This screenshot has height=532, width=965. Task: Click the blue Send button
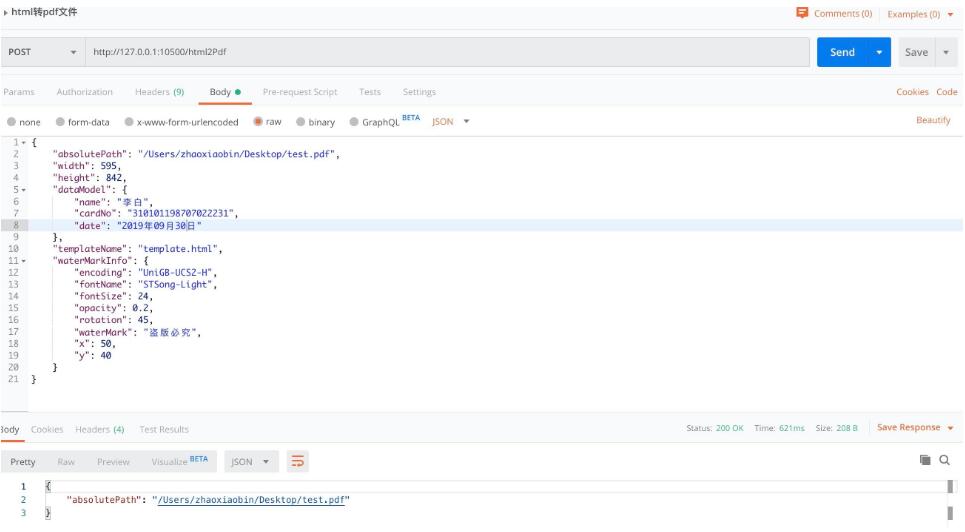(x=842, y=52)
